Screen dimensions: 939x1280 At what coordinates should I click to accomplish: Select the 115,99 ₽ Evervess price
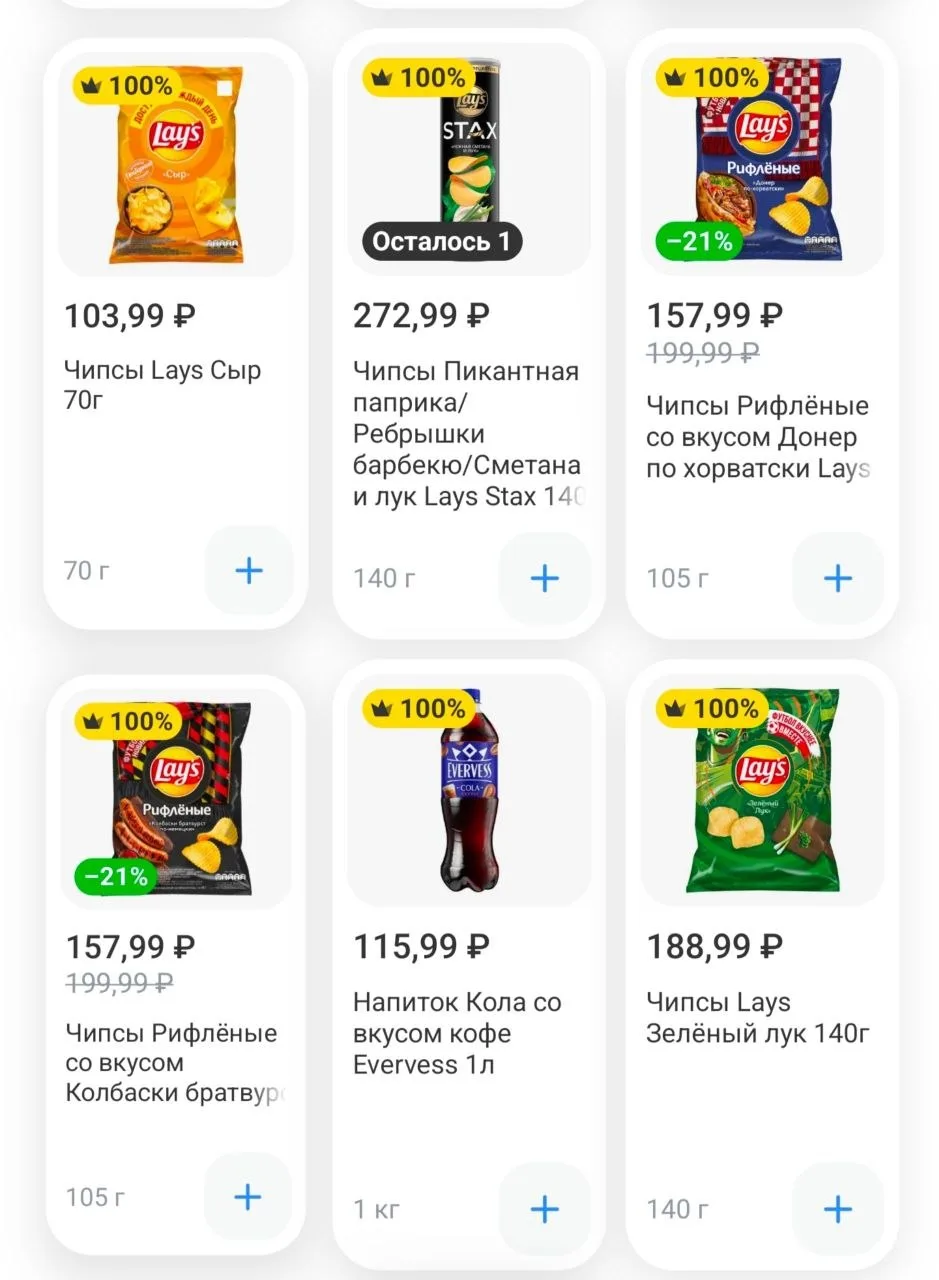(x=421, y=946)
